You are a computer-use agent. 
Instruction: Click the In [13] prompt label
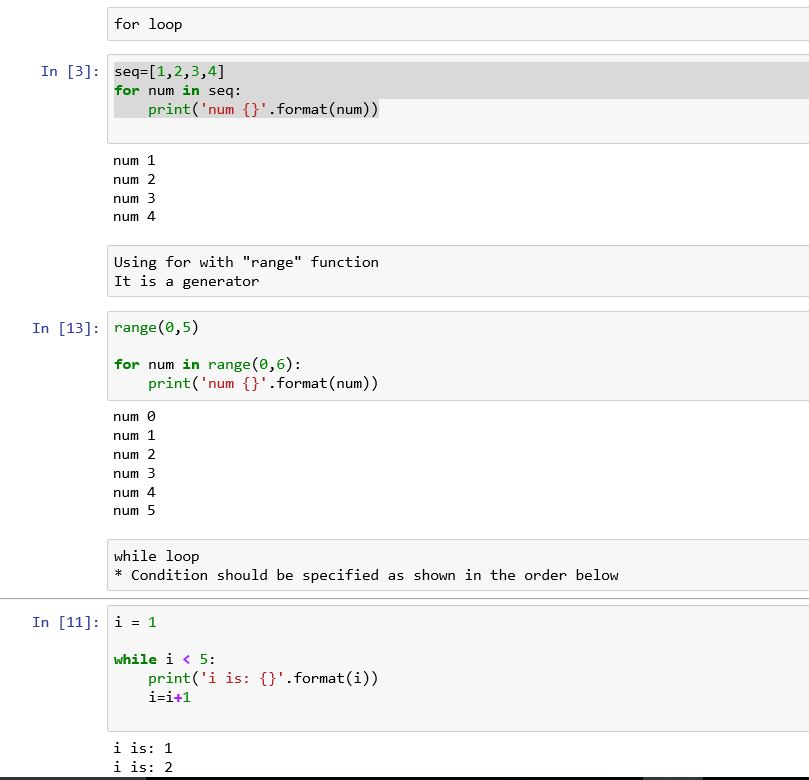pos(66,328)
